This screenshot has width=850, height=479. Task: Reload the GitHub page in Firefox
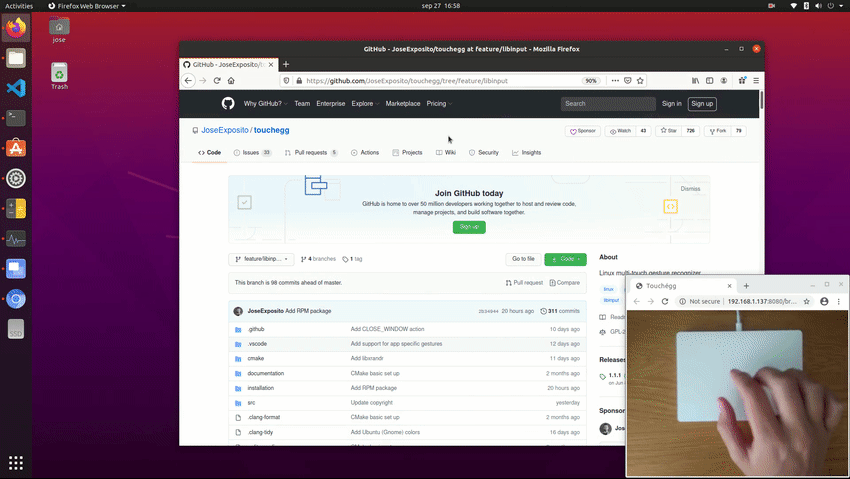(x=217, y=81)
